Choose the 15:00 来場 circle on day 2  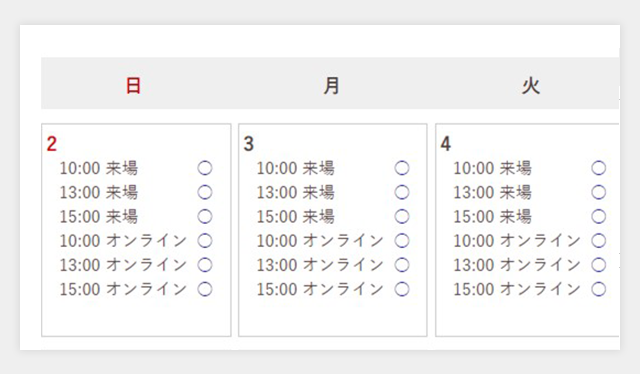coord(205,216)
